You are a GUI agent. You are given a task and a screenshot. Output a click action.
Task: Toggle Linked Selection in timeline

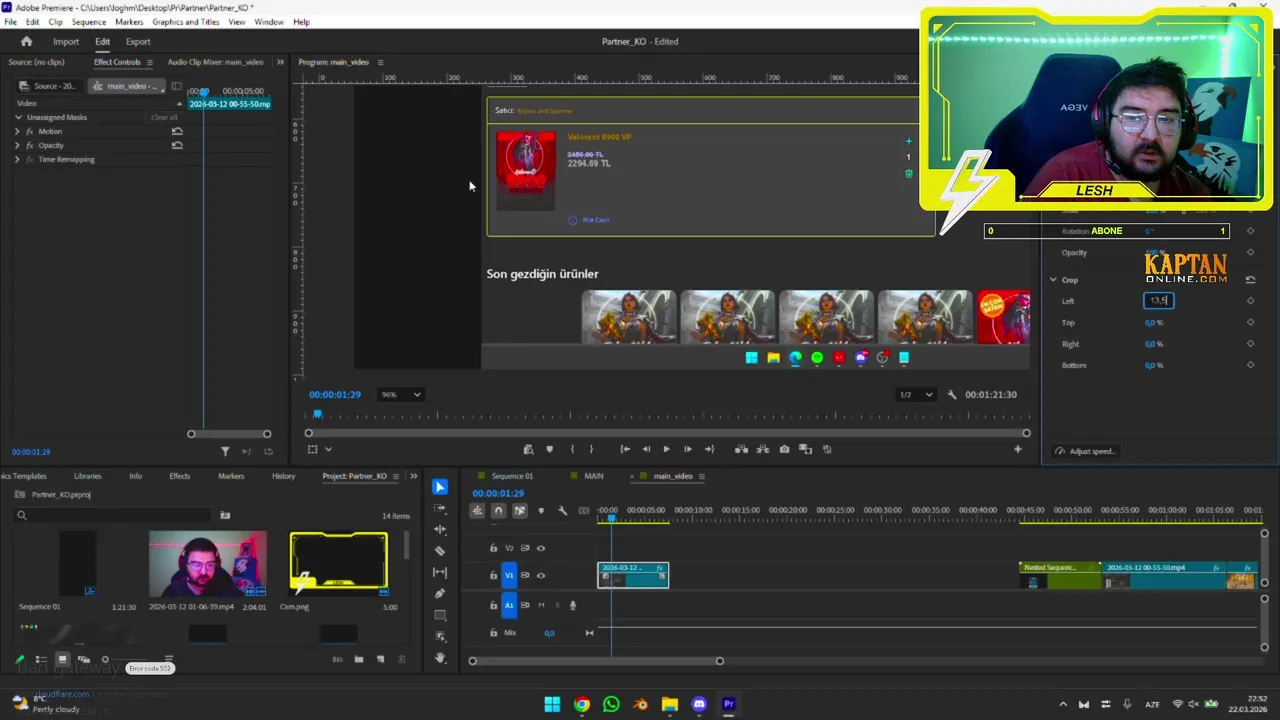[520, 511]
